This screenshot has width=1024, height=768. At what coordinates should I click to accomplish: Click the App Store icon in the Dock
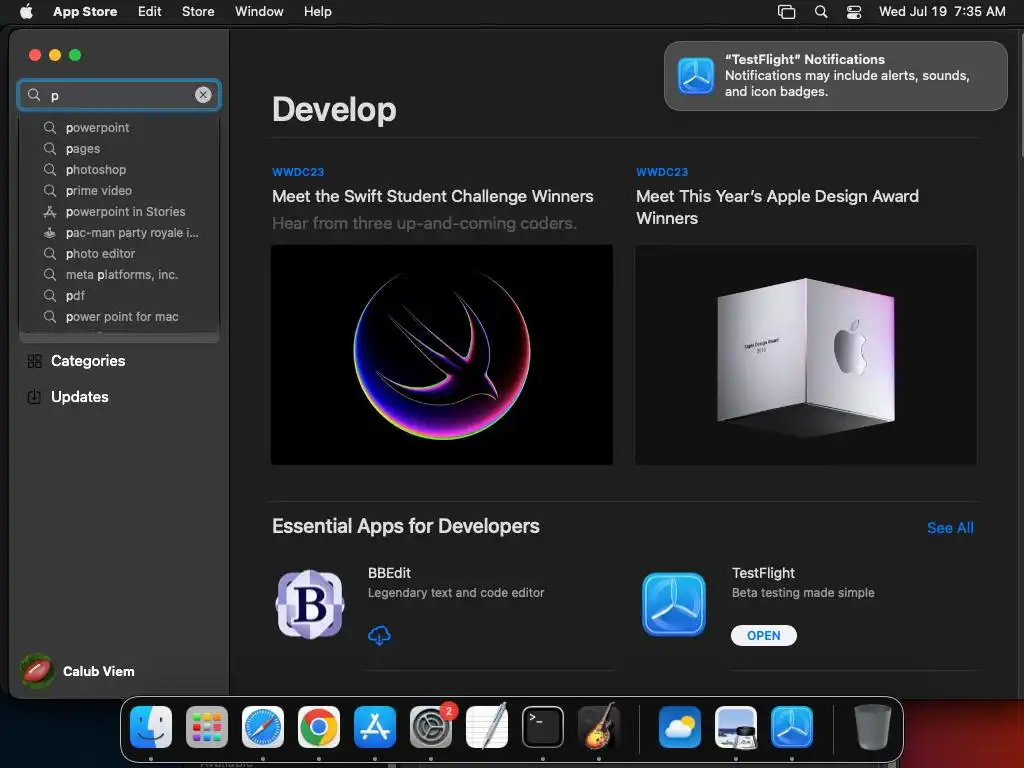pyautogui.click(x=375, y=727)
